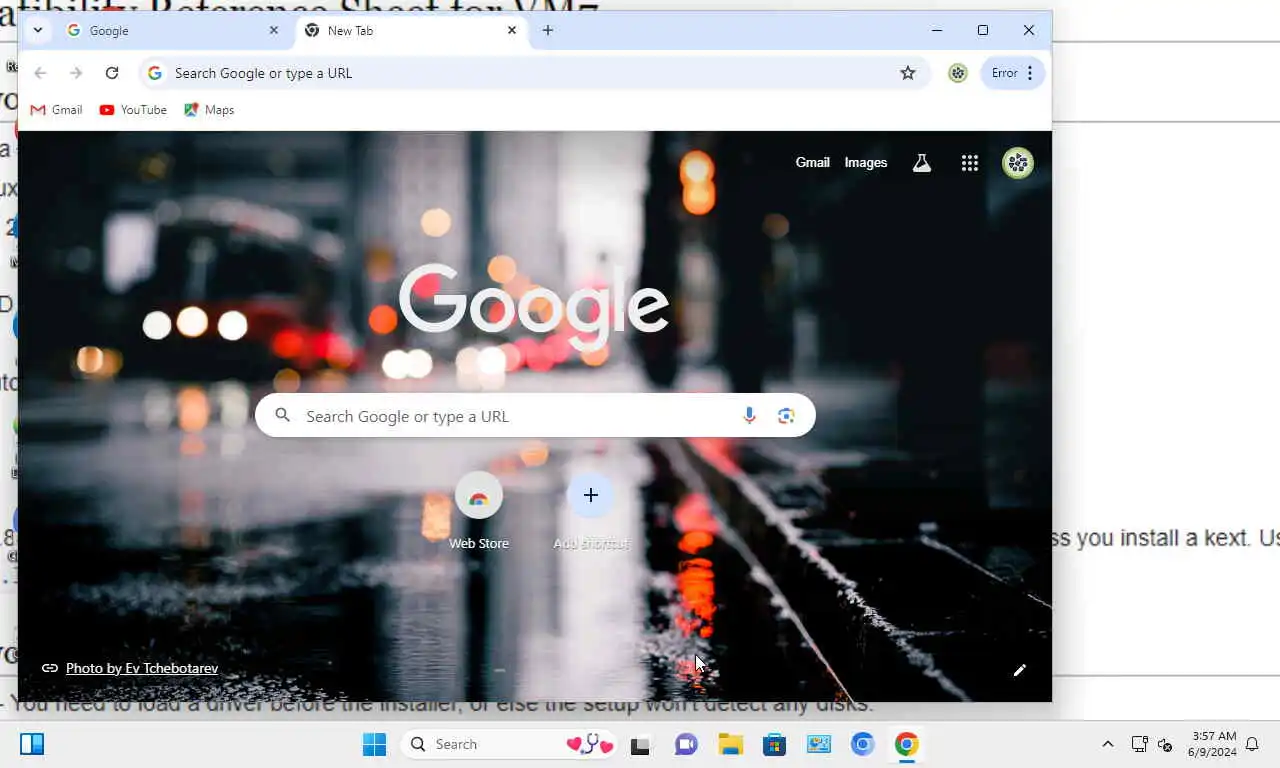
Task: Open the notifications bell
Action: click(x=1251, y=744)
